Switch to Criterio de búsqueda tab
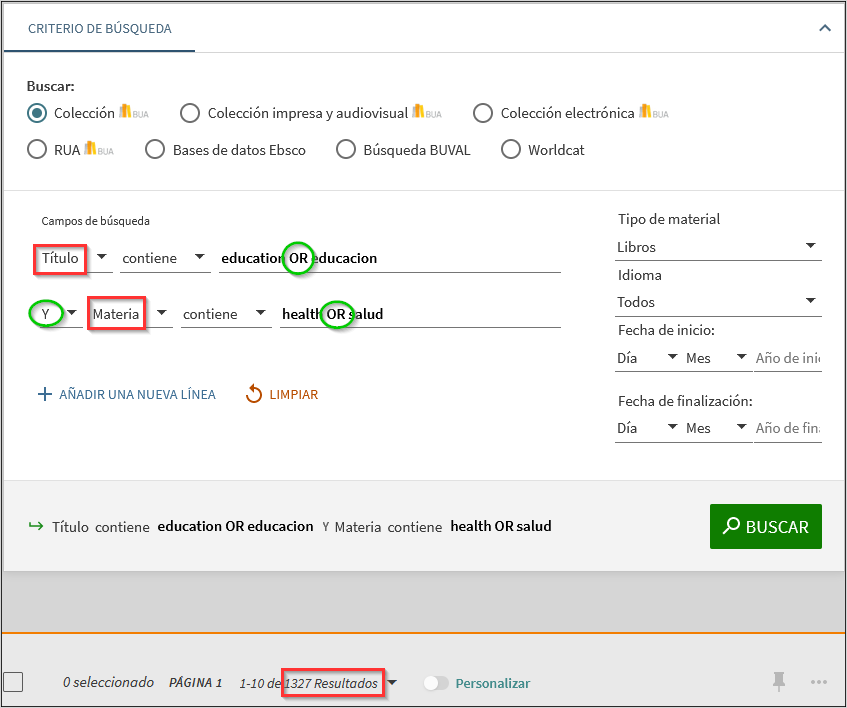Viewport: 847px width, 708px height. pyautogui.click(x=100, y=29)
